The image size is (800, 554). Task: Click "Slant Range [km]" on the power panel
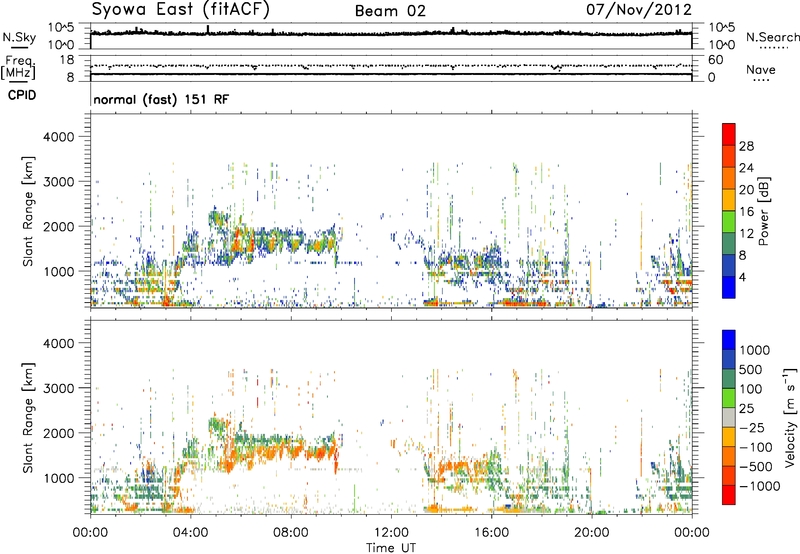pyautogui.click(x=28, y=211)
